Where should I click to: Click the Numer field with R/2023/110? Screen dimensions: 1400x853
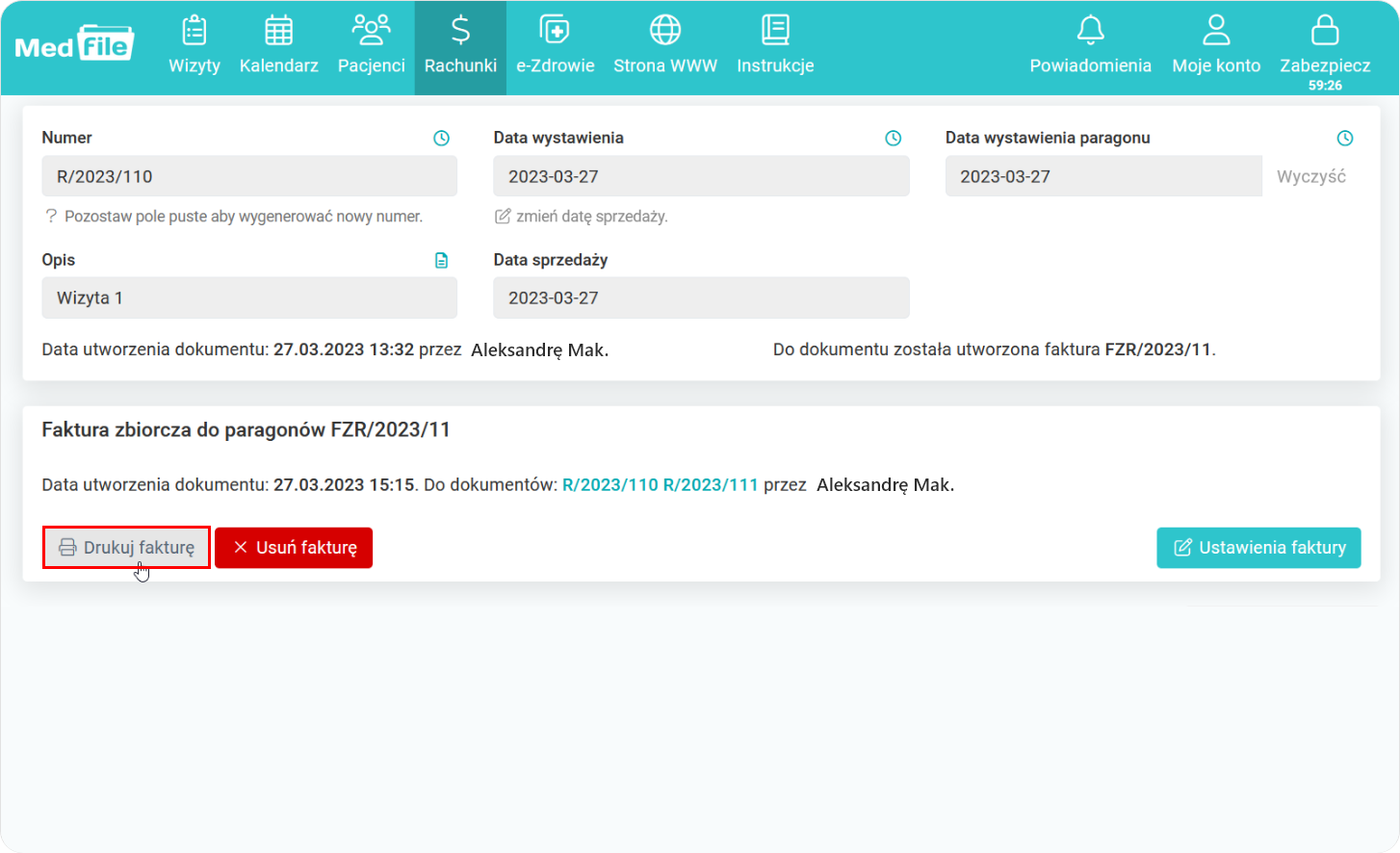coord(249,176)
